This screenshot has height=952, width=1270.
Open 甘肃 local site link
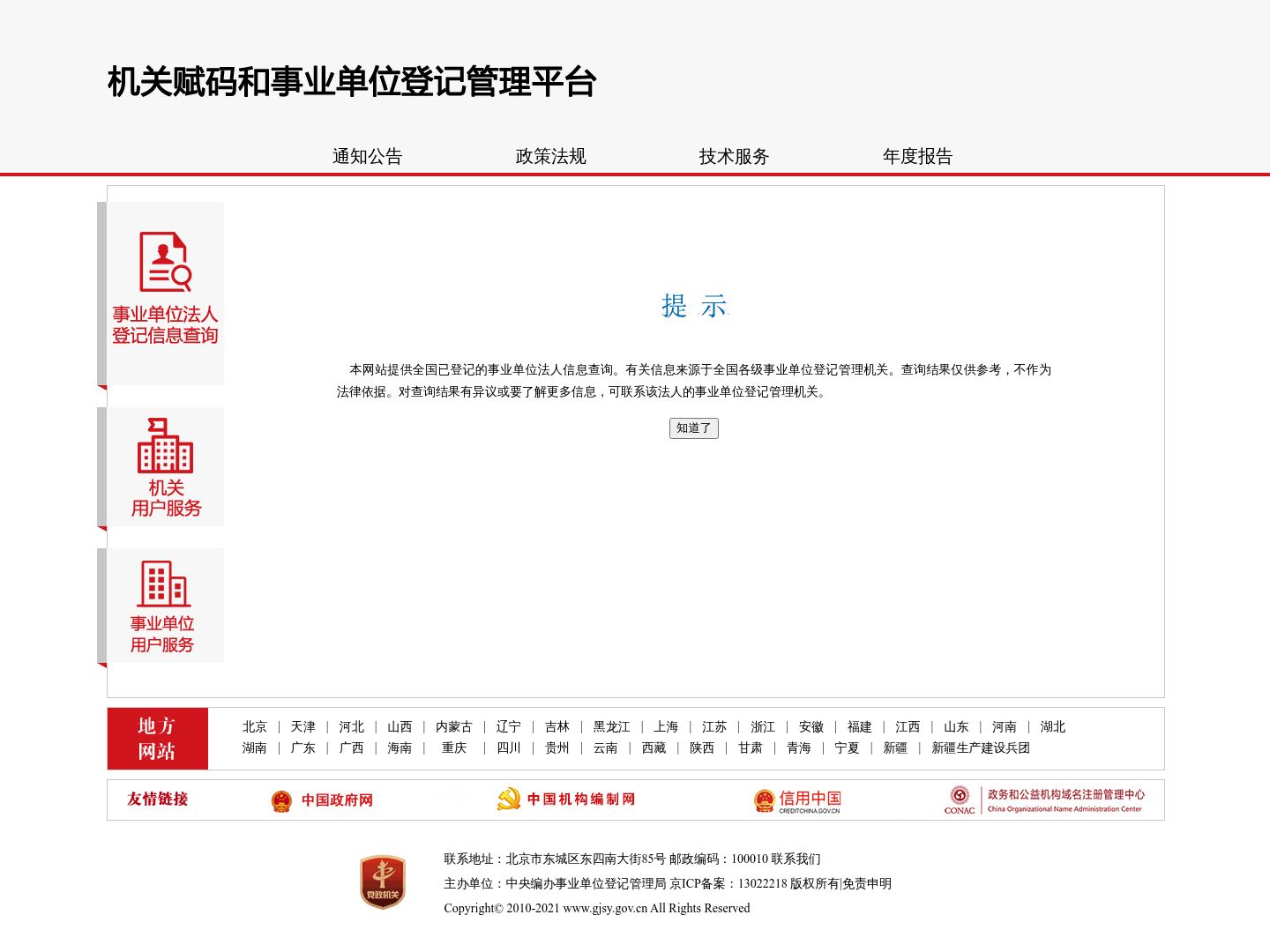tap(751, 748)
